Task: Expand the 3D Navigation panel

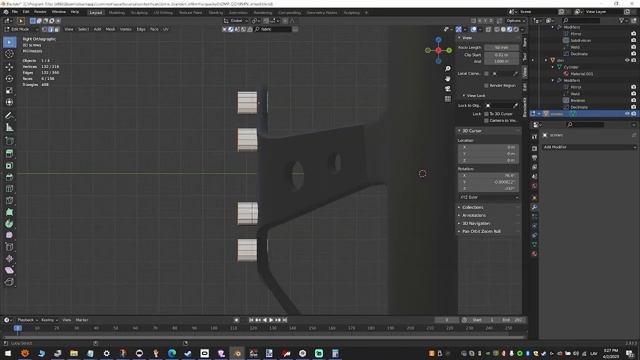Action: (x=476, y=223)
